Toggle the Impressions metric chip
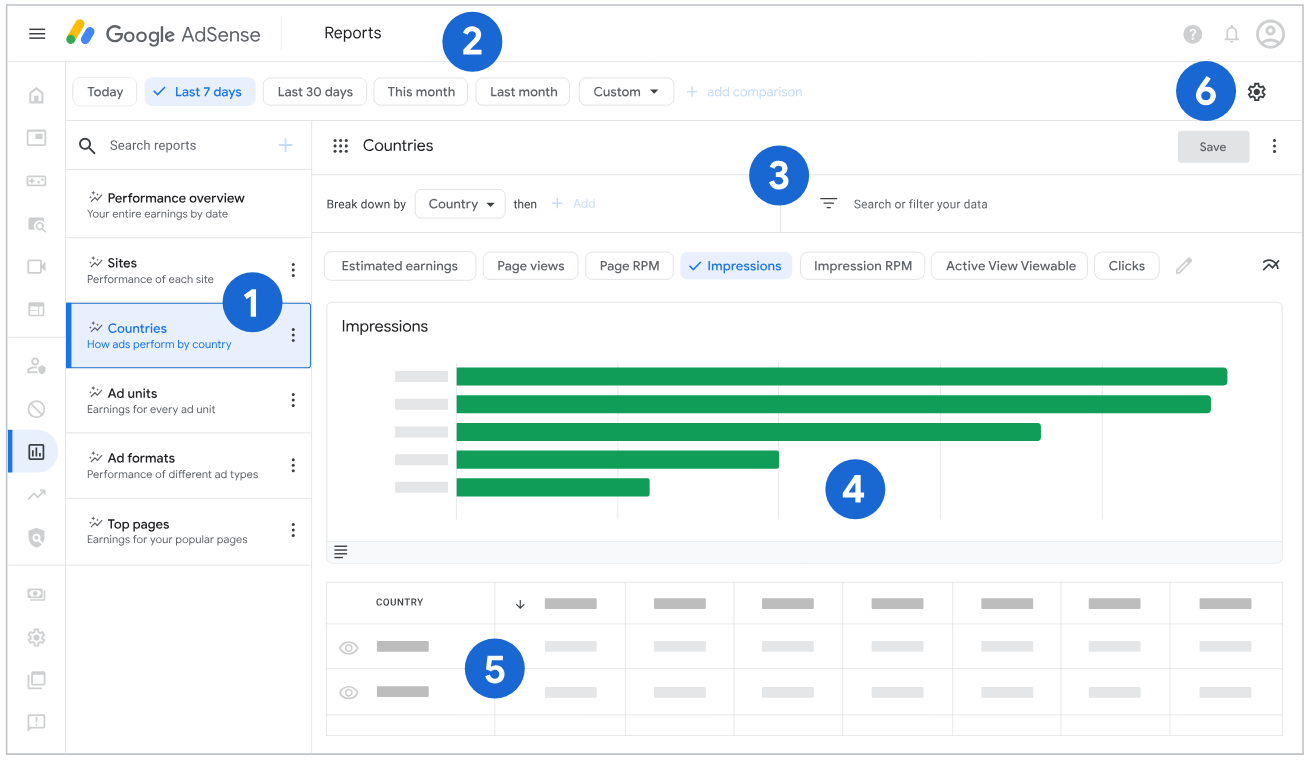The width and height of the screenshot is (1310, 762). [x=736, y=265]
